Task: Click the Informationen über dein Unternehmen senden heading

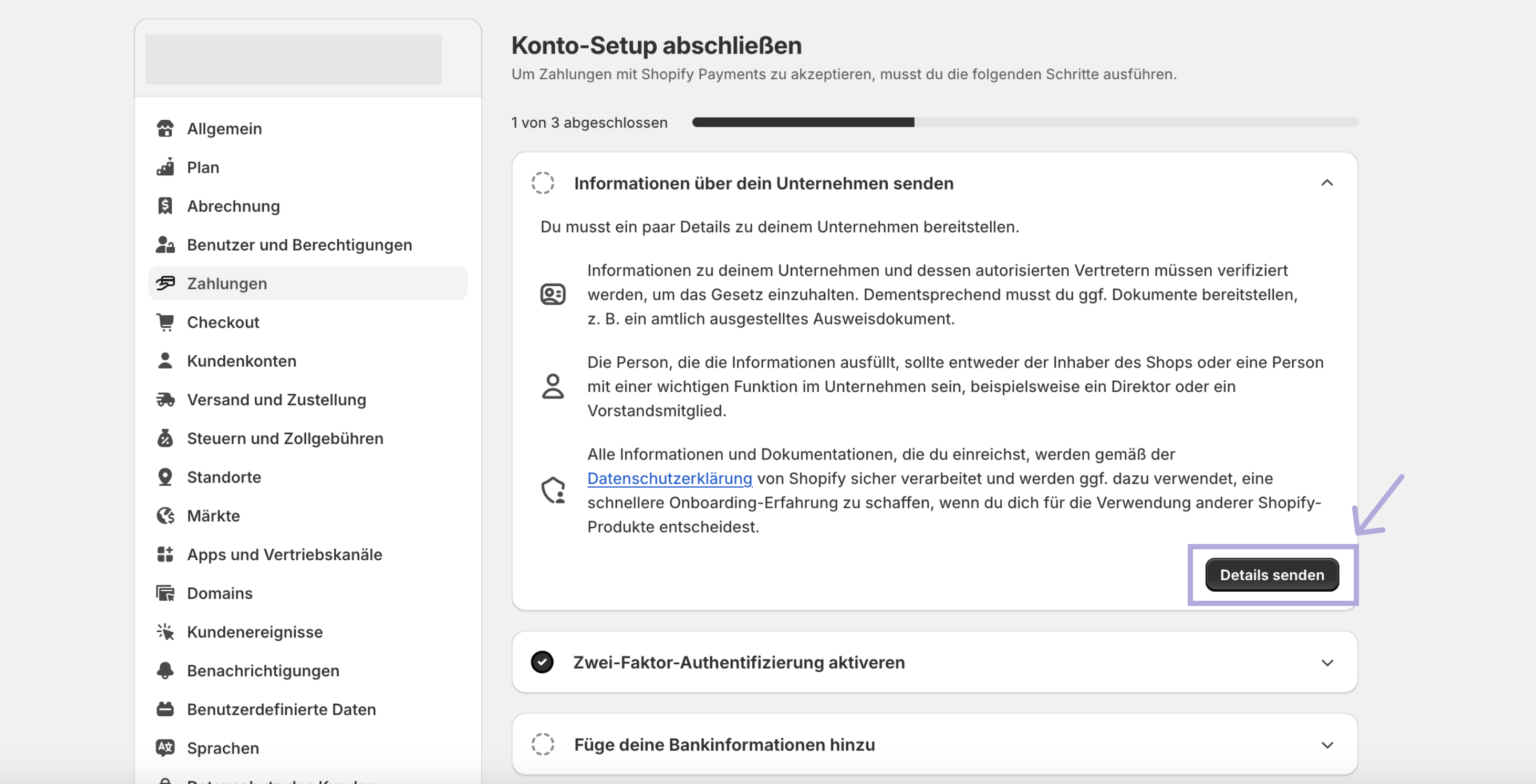Action: coord(764,184)
